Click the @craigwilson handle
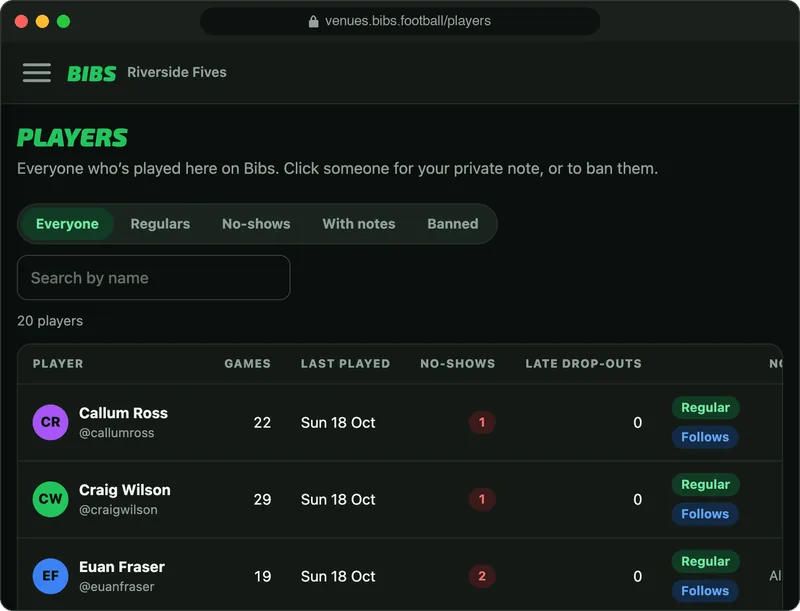The width and height of the screenshot is (800, 611). pyautogui.click(x=118, y=510)
